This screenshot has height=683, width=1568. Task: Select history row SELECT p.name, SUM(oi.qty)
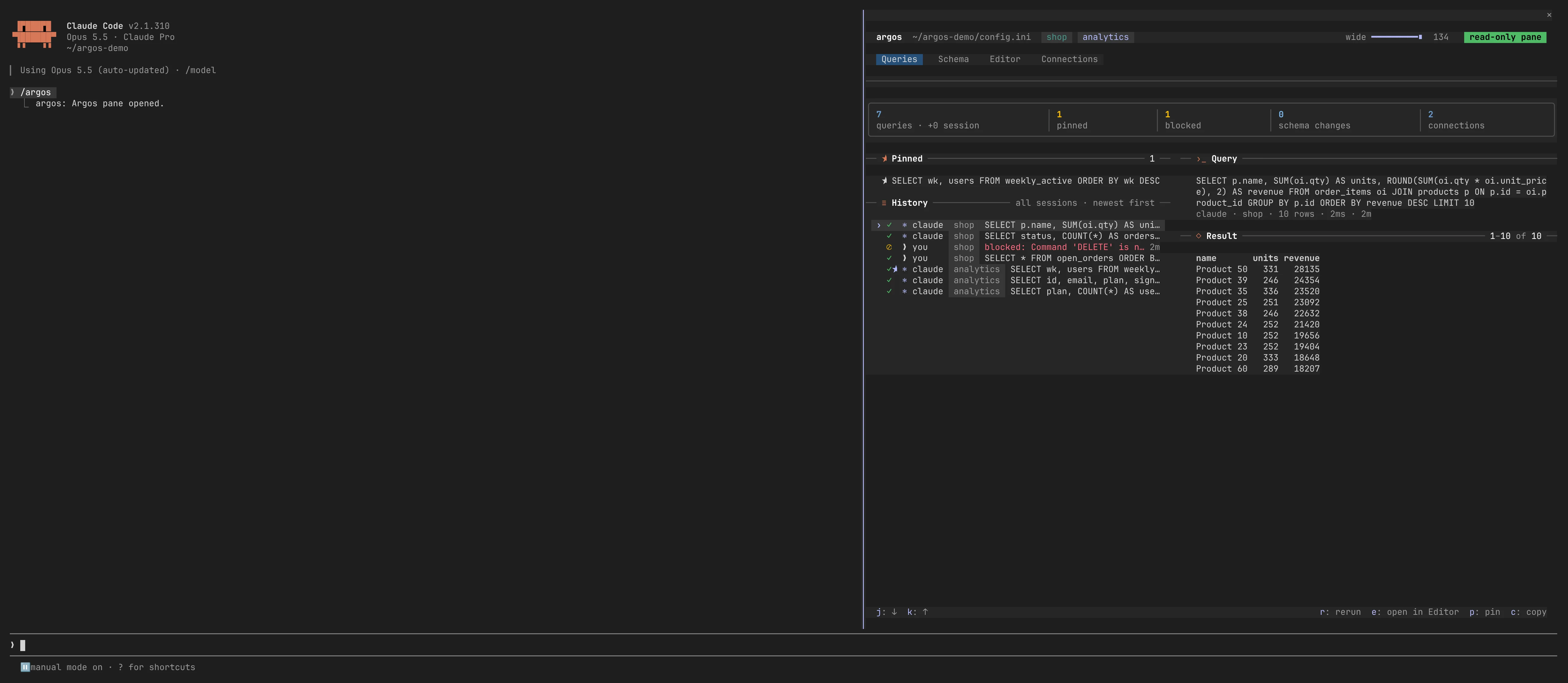click(1018, 225)
